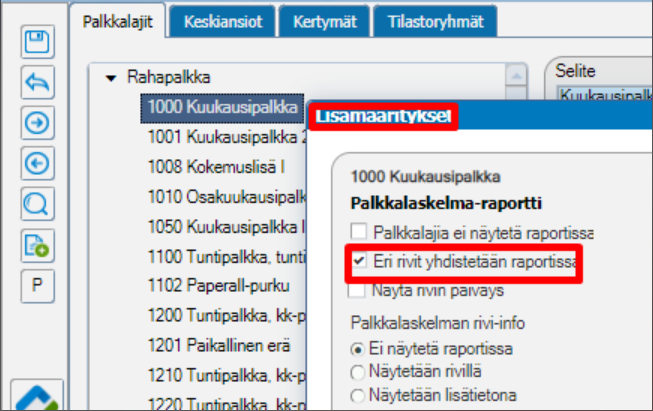Select 1100 Tuntipalkka, tunti row
This screenshot has height=411, width=653.
[x=227, y=257]
